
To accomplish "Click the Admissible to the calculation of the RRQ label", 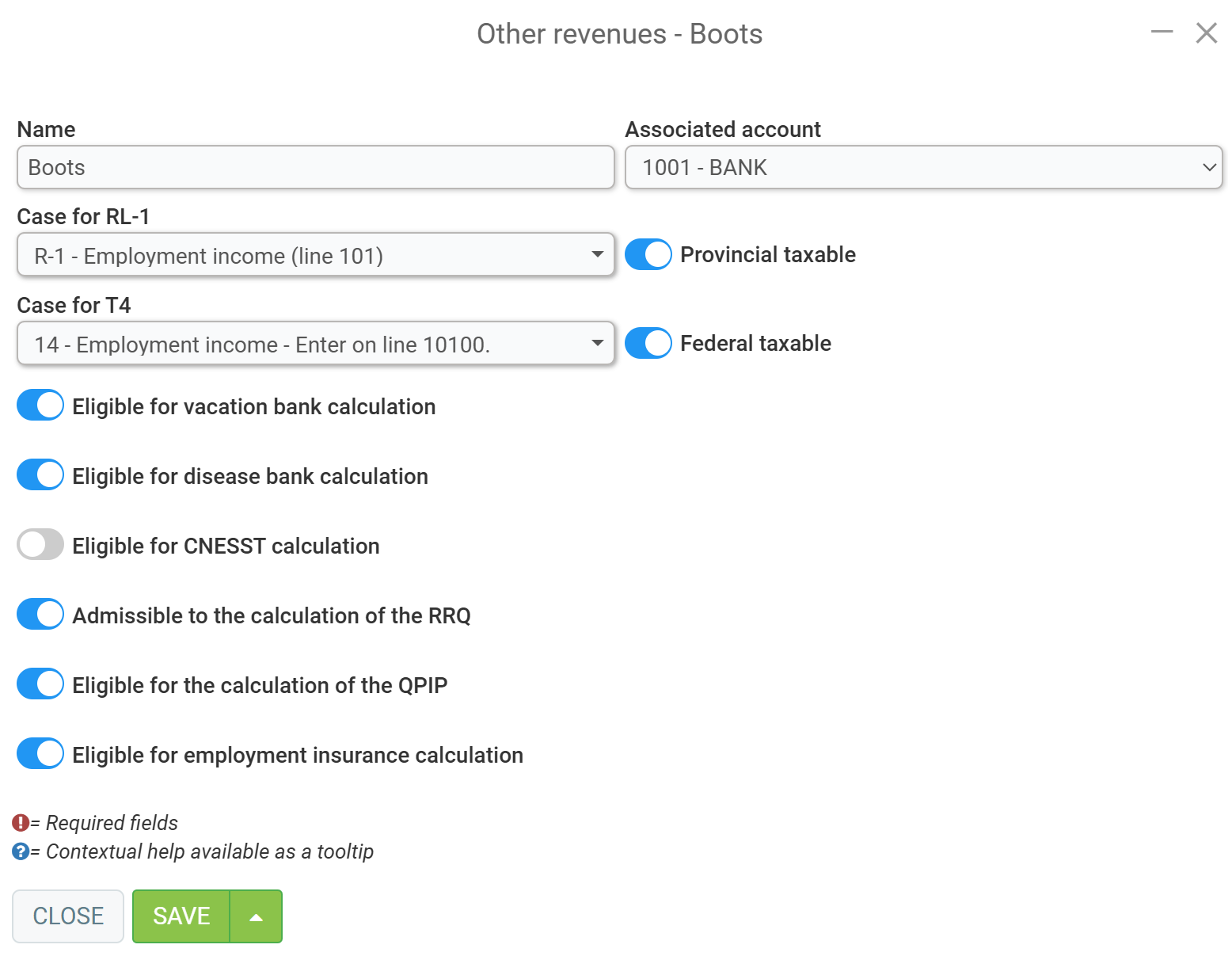I will (x=272, y=615).
